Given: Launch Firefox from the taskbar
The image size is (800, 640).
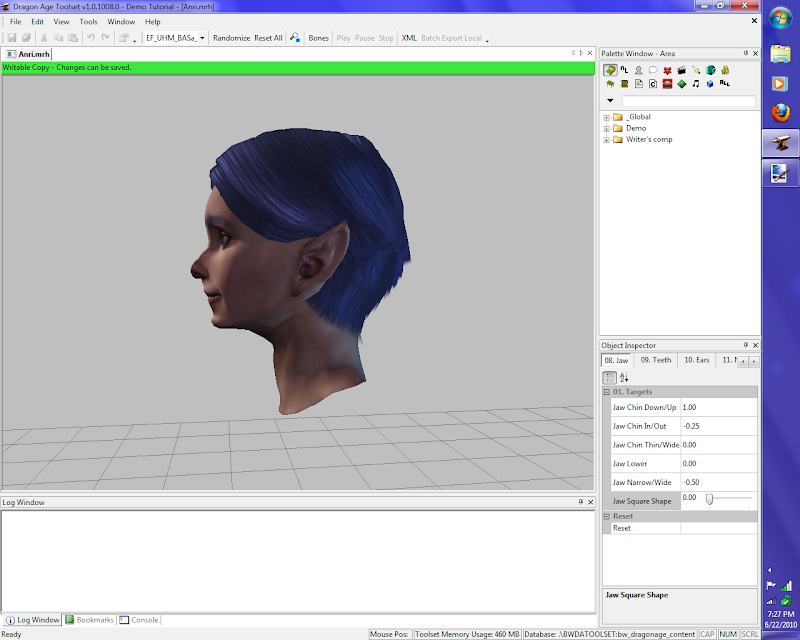Looking at the screenshot, I should tap(780, 113).
